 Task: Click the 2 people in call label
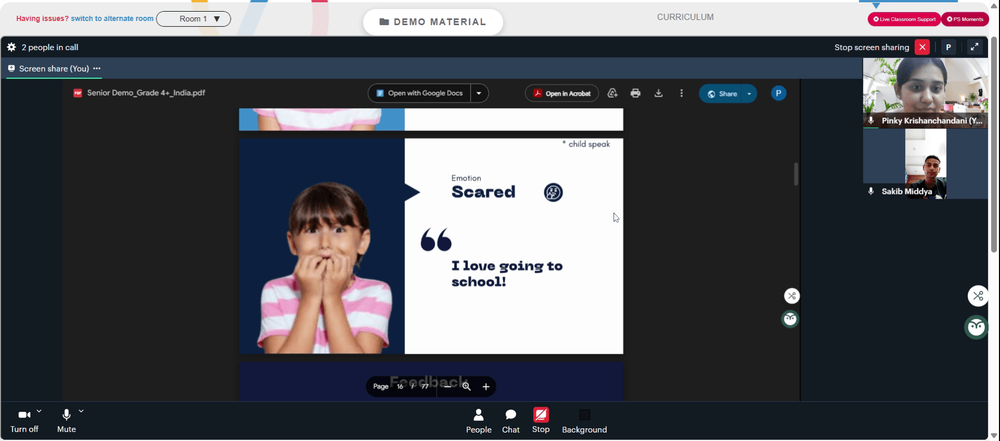pos(50,47)
